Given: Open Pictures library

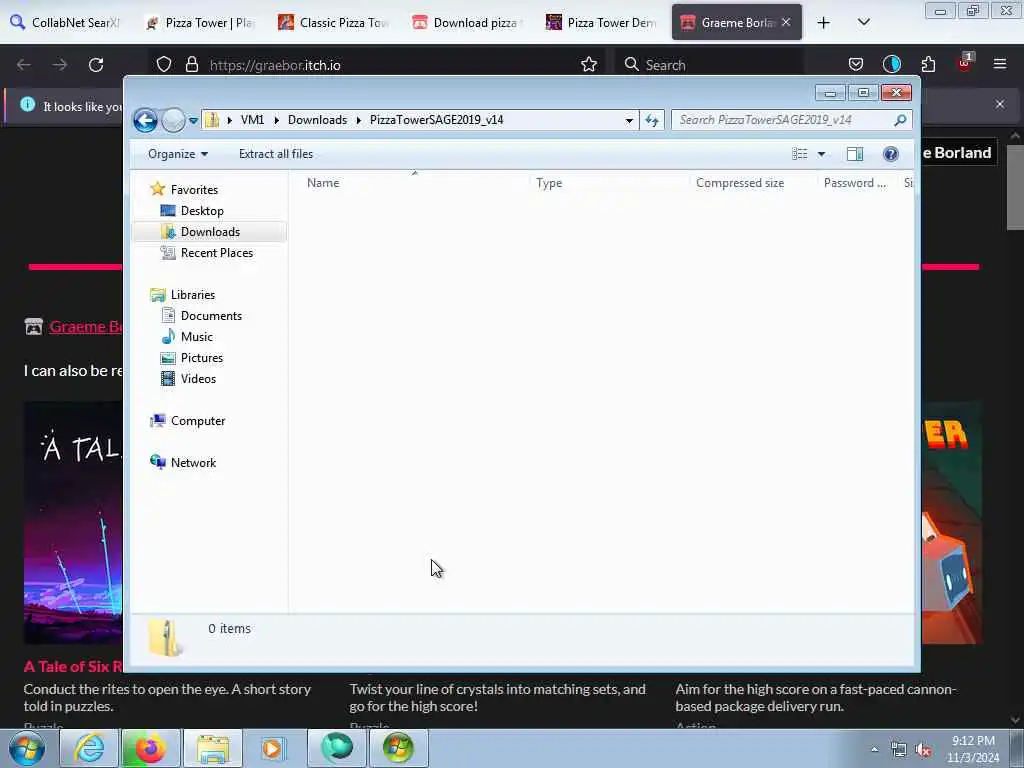Looking at the screenshot, I should point(201,358).
